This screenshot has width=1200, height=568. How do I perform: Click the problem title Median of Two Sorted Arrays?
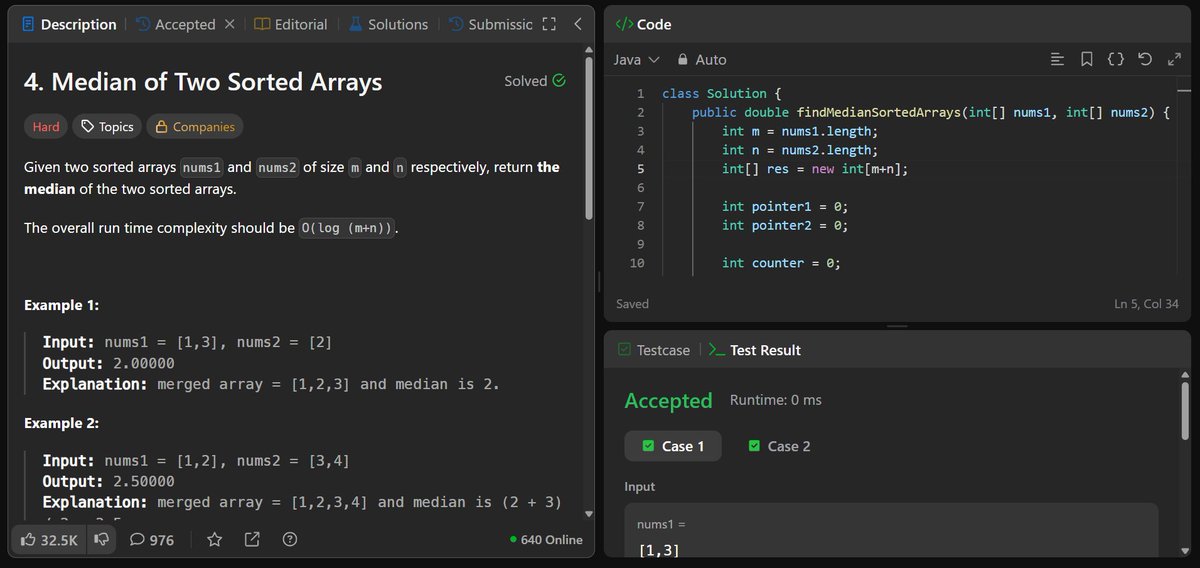coord(203,82)
